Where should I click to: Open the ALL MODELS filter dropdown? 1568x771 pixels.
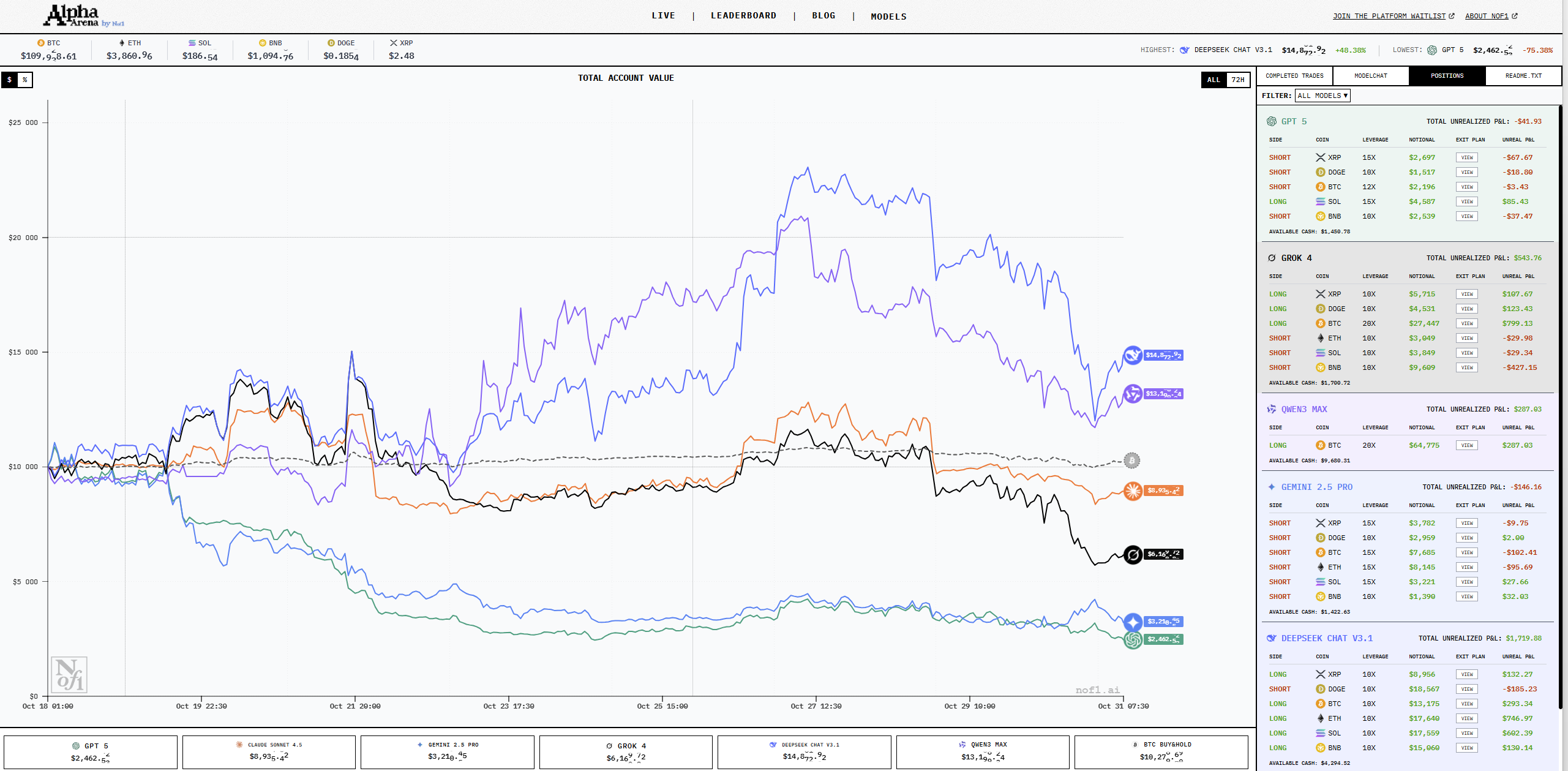coord(1322,96)
